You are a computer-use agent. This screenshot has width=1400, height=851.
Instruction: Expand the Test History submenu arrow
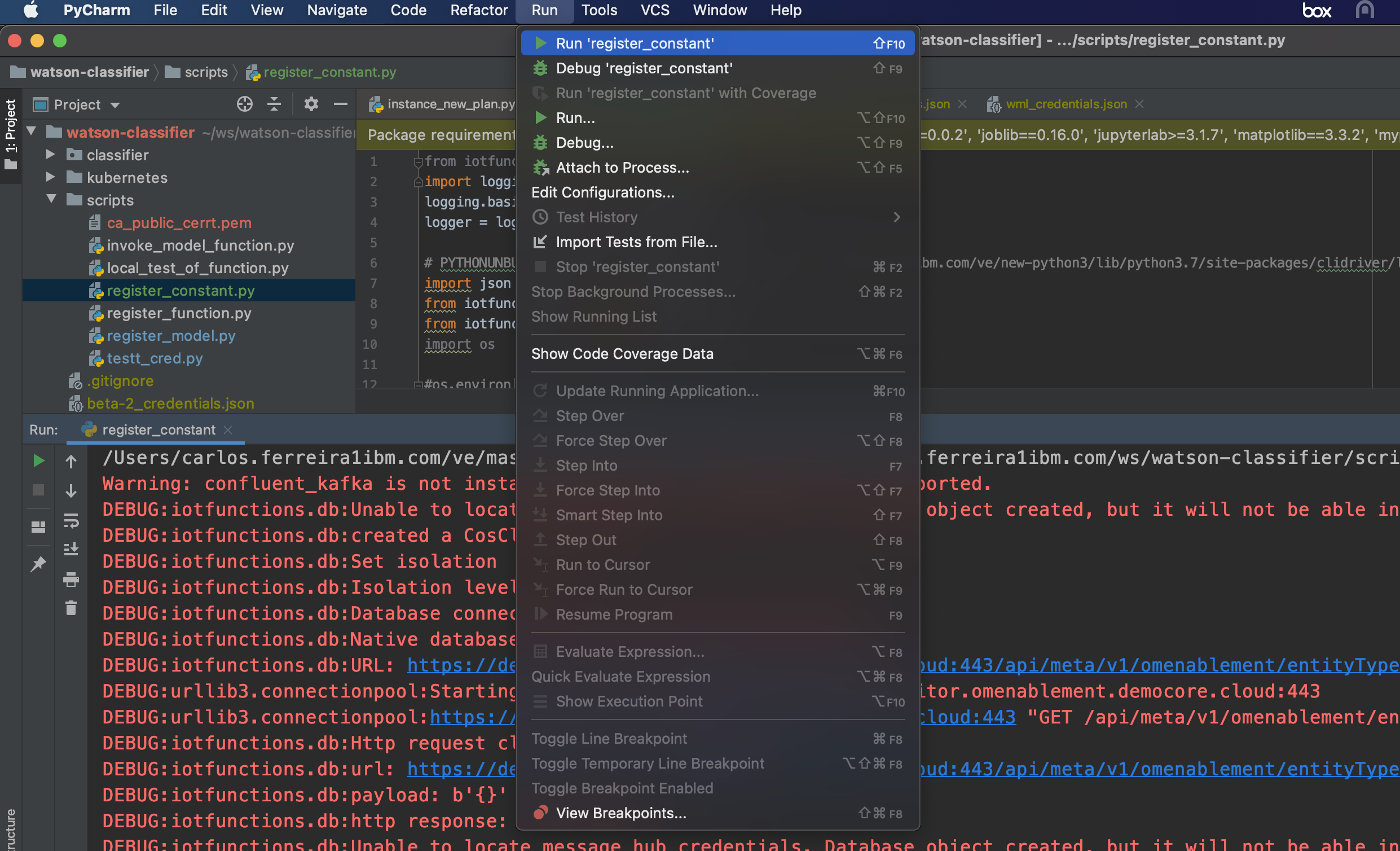896,217
